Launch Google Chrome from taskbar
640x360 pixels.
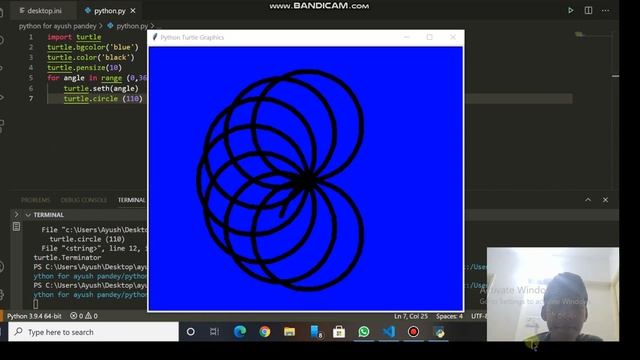(264, 332)
